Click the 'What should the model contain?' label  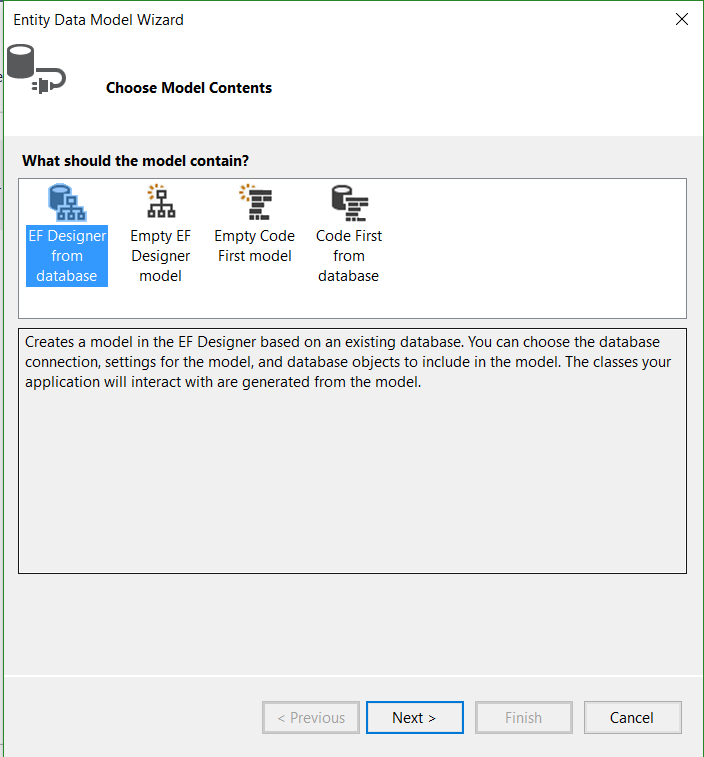(x=136, y=161)
